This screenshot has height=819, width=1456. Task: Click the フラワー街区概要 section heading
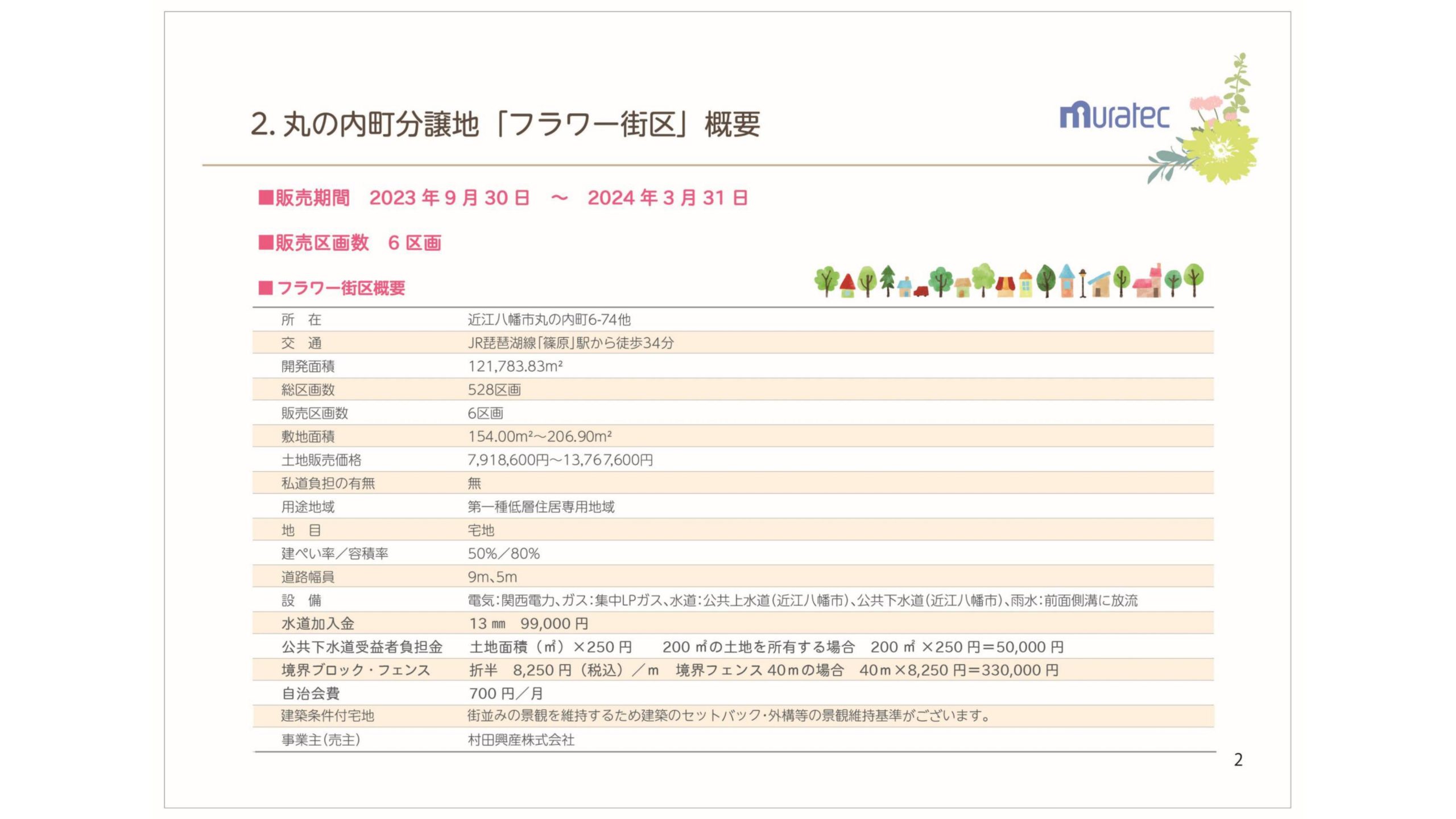[332, 288]
